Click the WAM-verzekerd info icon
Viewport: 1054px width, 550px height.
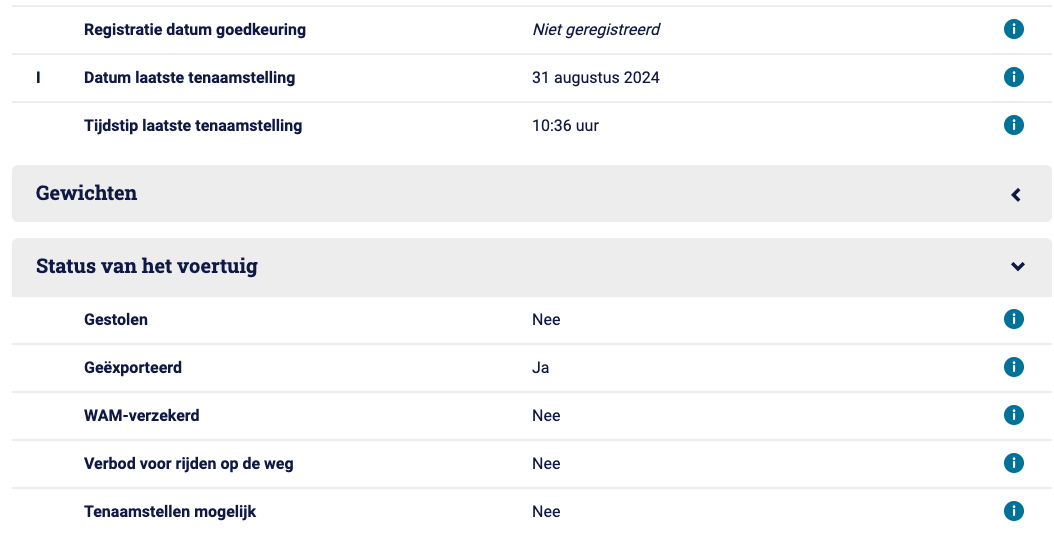tap(1014, 415)
